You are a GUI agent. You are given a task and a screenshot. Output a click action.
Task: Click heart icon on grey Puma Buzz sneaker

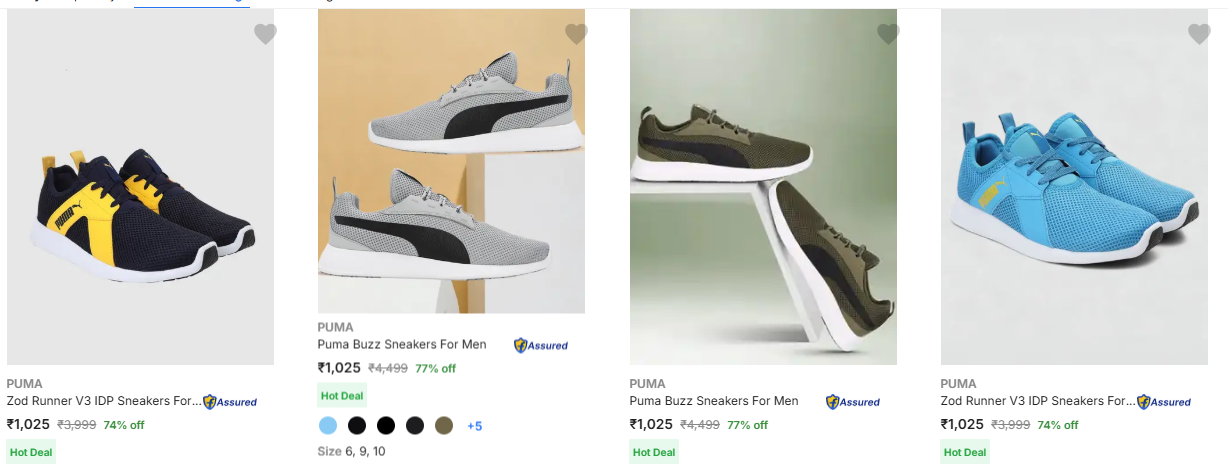(576, 35)
